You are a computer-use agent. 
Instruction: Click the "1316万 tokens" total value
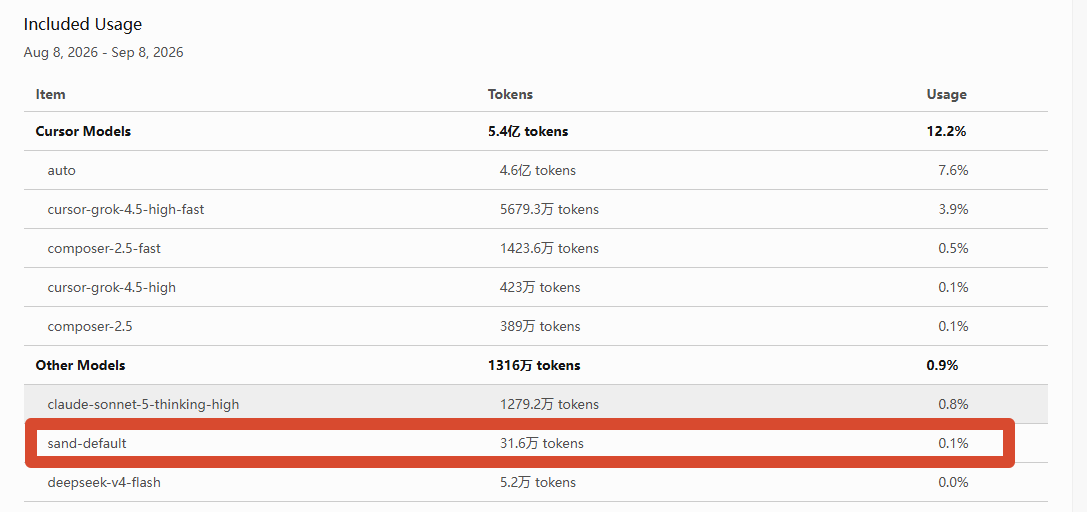tap(534, 365)
